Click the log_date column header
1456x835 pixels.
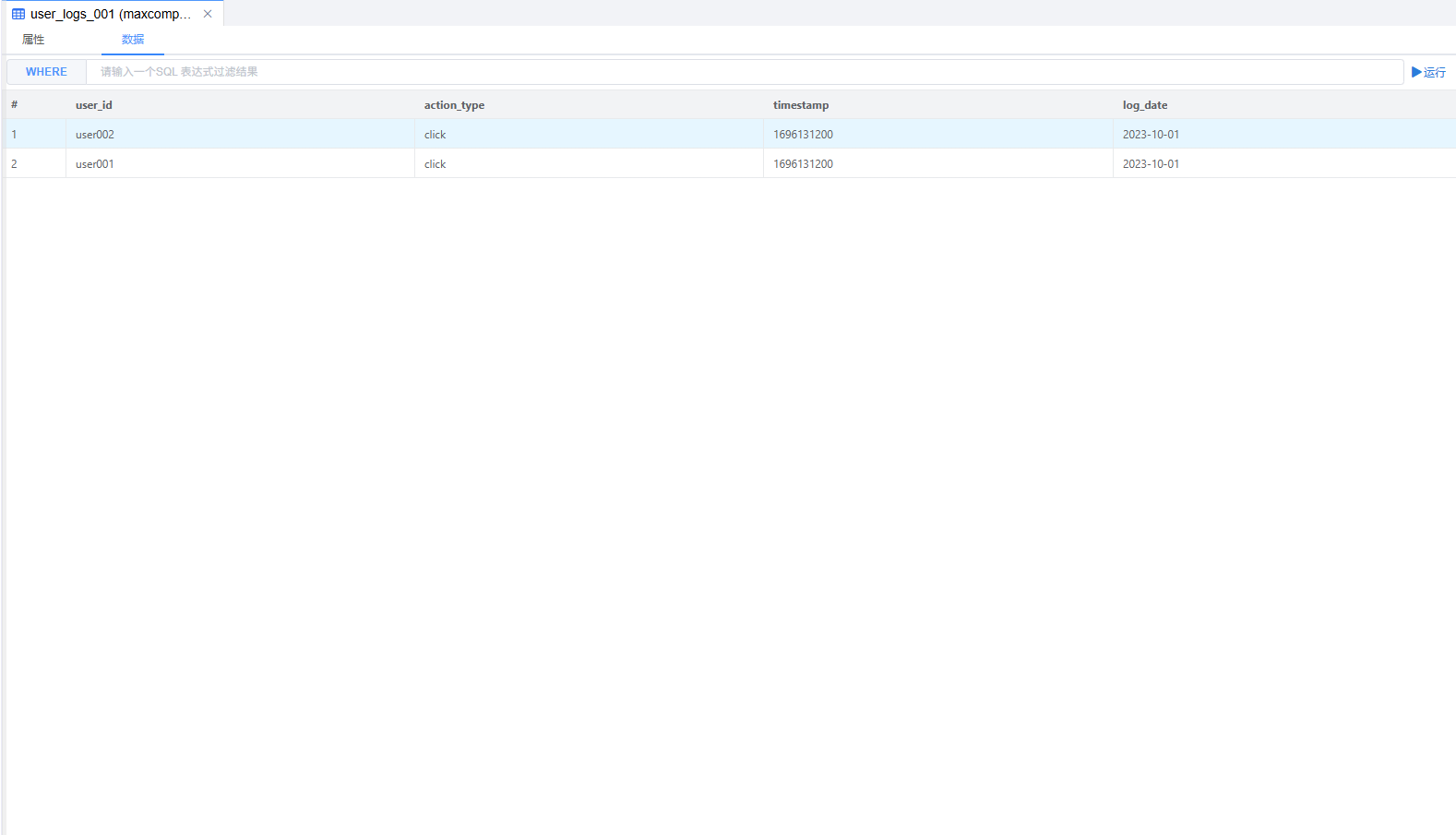click(x=1145, y=105)
